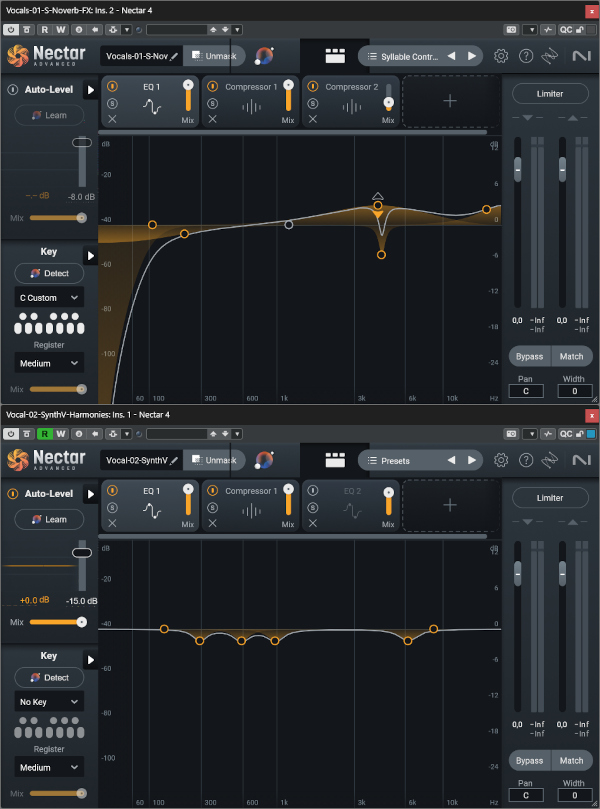Go to next preset beside Presets in lower window
The image size is (600, 809).
tap(472, 460)
